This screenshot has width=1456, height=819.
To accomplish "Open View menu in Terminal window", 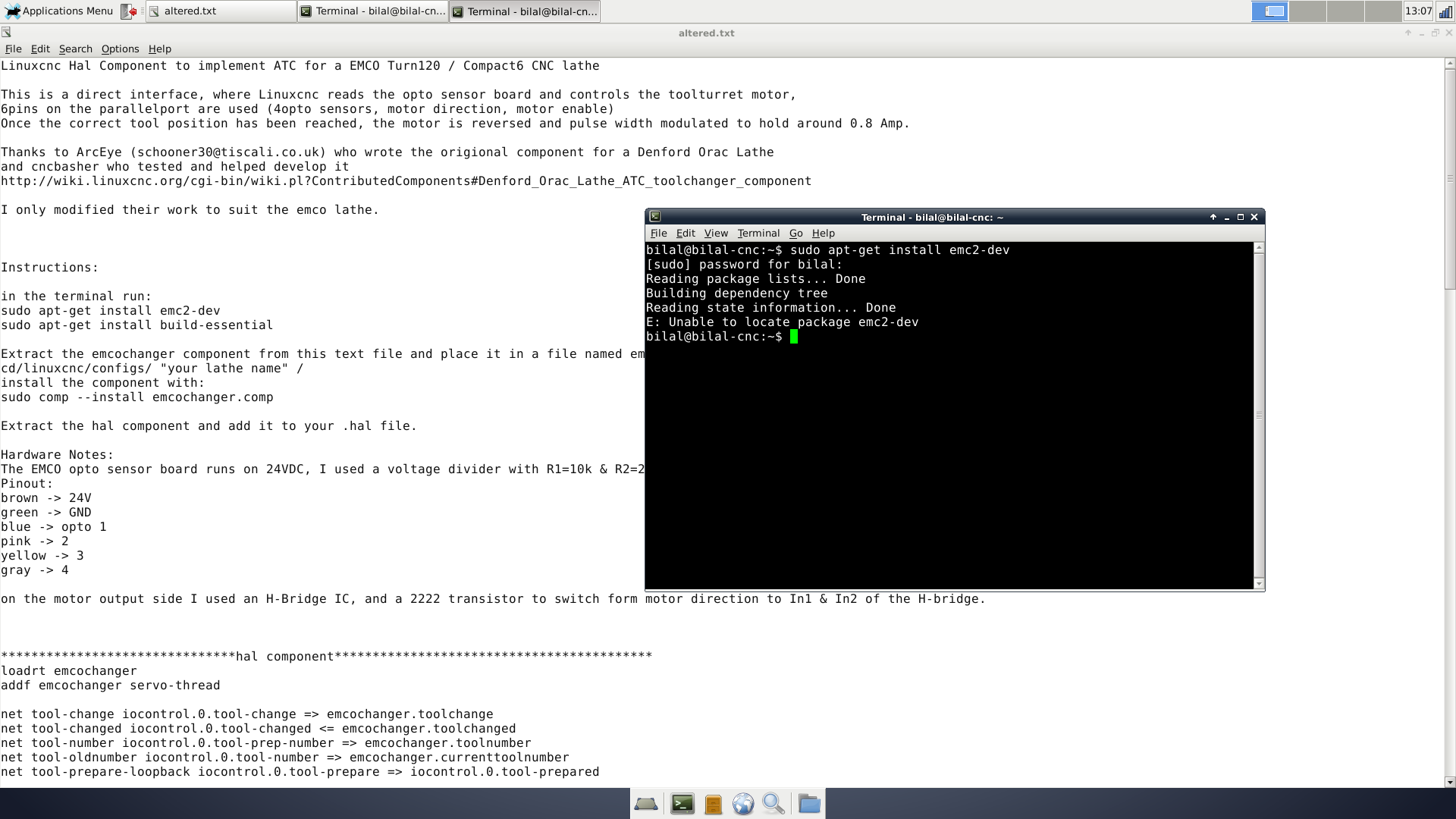I will tap(715, 233).
